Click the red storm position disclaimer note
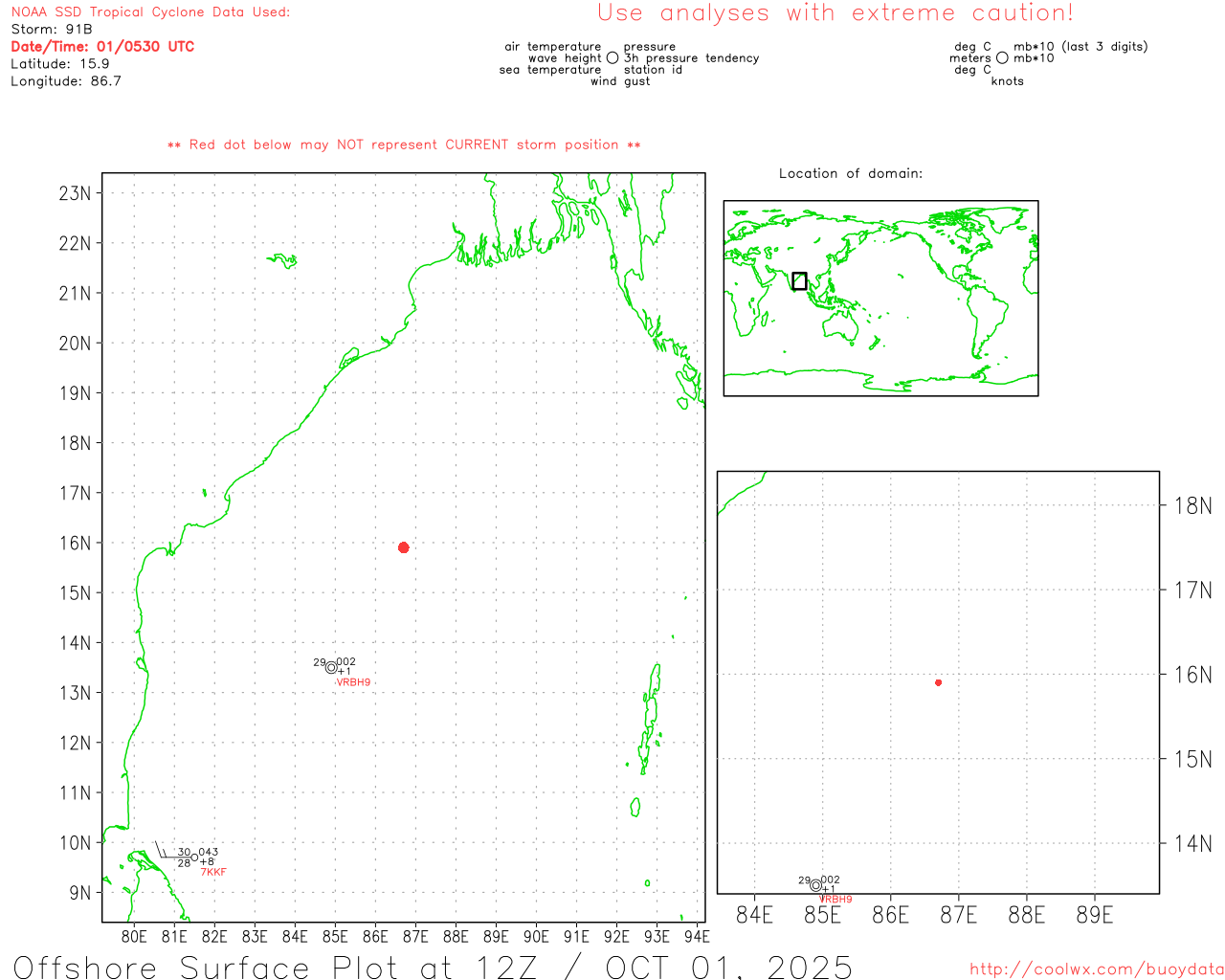Viewport: 1225px width, 980px height. [404, 145]
